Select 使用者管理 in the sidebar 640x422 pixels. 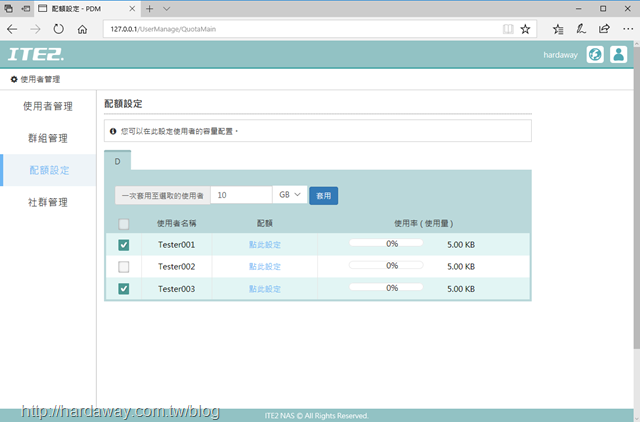(48, 106)
